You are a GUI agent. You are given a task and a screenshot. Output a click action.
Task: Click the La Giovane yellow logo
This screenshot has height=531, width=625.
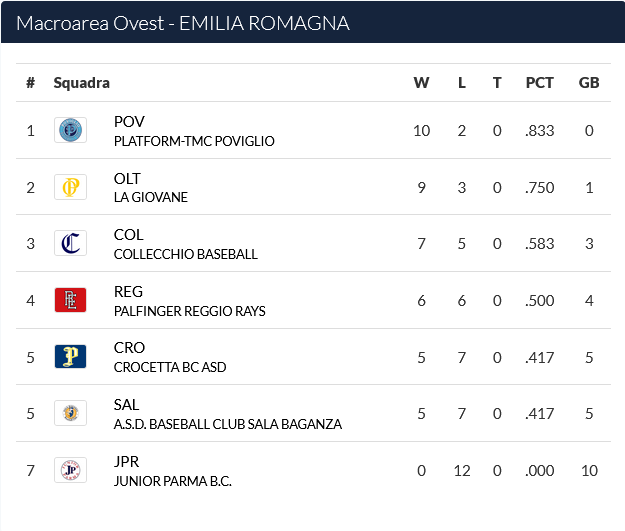(71, 187)
